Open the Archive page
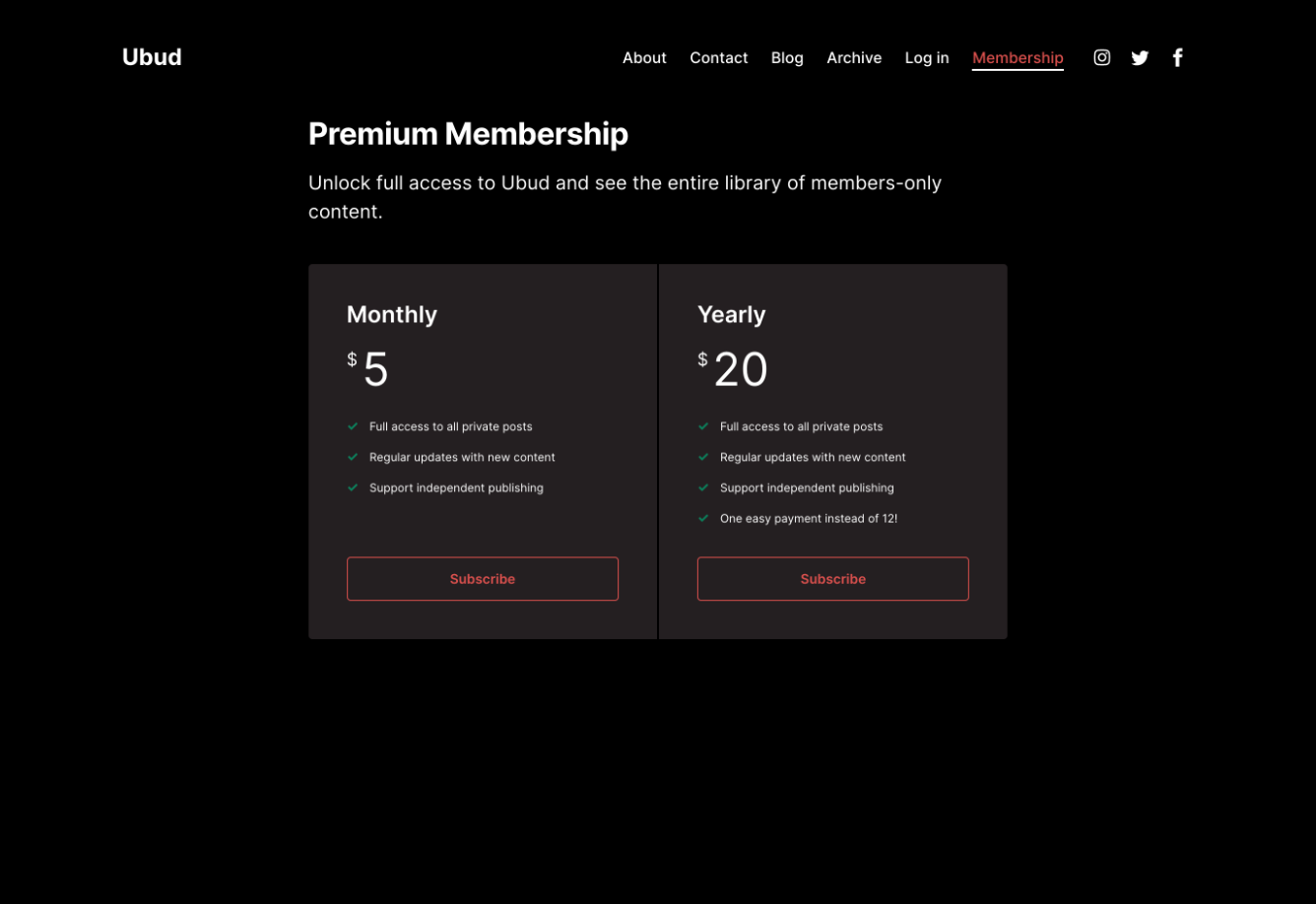This screenshot has width=1316, height=904. click(854, 58)
